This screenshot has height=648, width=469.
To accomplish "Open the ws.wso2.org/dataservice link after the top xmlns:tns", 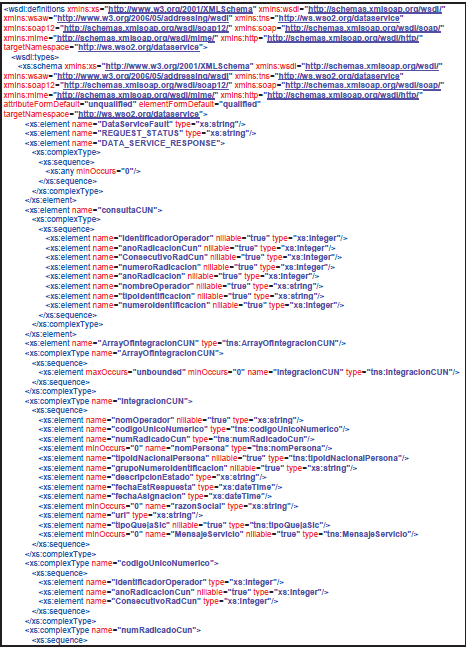I will [x=339, y=18].
